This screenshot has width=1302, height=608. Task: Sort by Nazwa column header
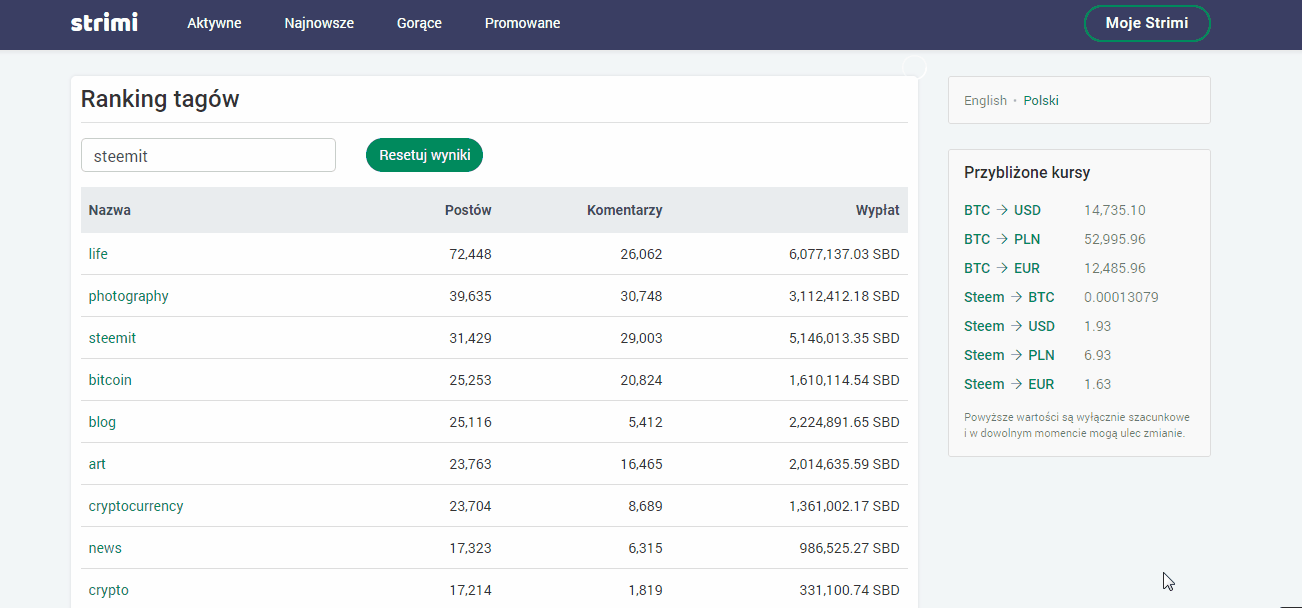109,210
